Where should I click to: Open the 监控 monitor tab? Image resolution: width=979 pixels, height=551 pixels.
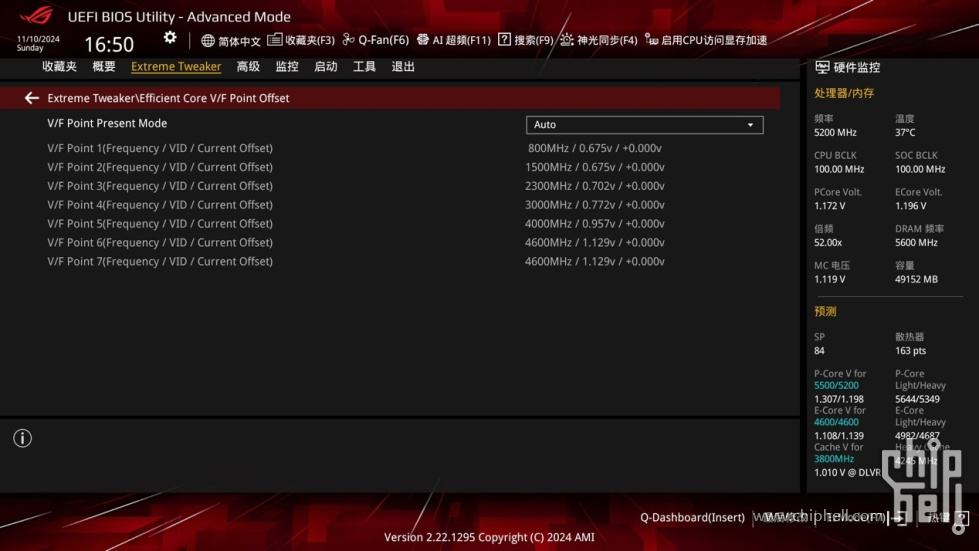tap(287, 67)
